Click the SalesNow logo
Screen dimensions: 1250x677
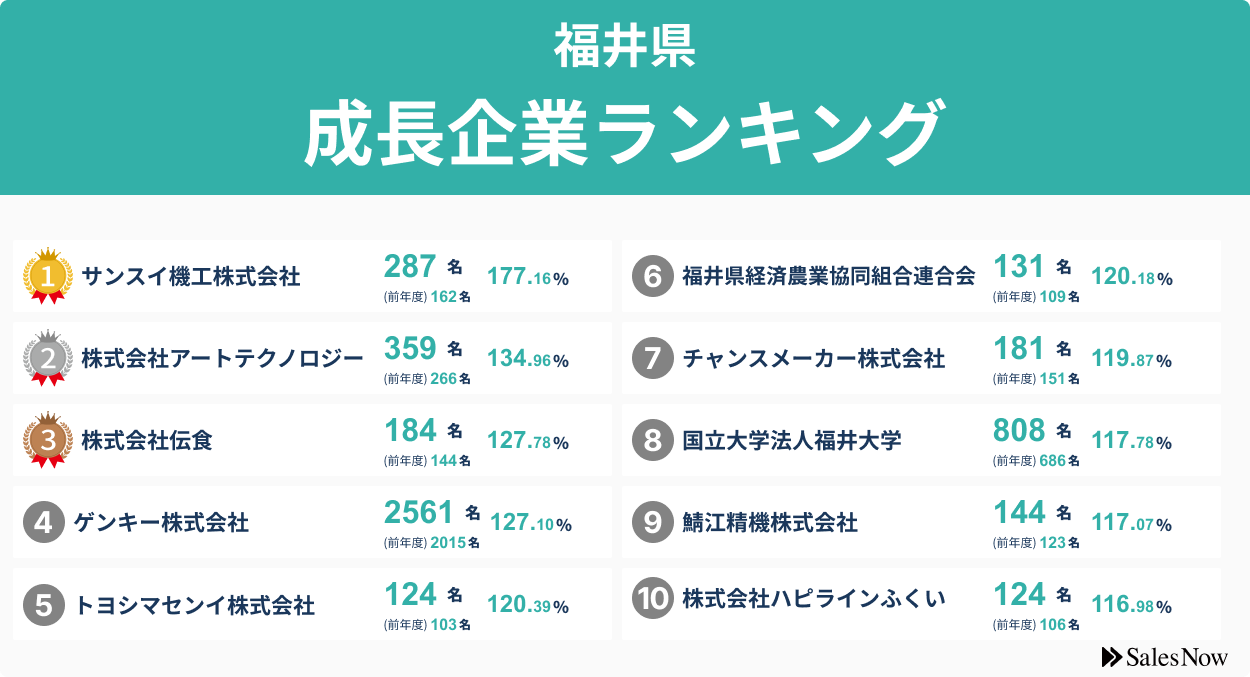(1164, 657)
